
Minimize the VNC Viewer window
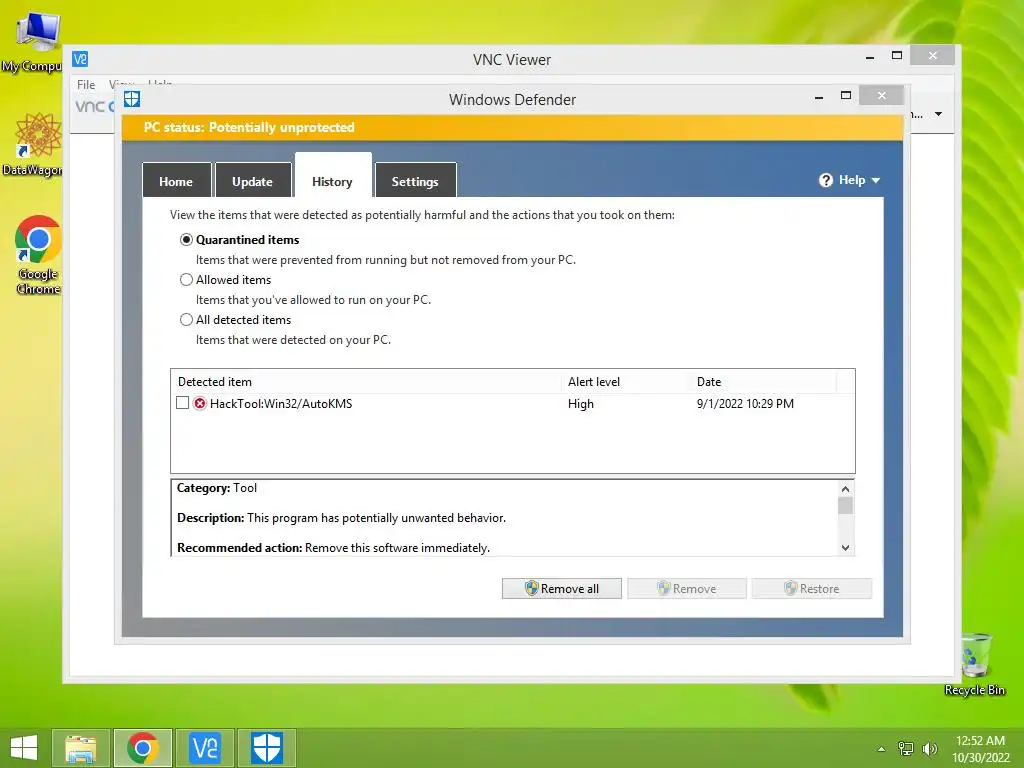coord(870,57)
